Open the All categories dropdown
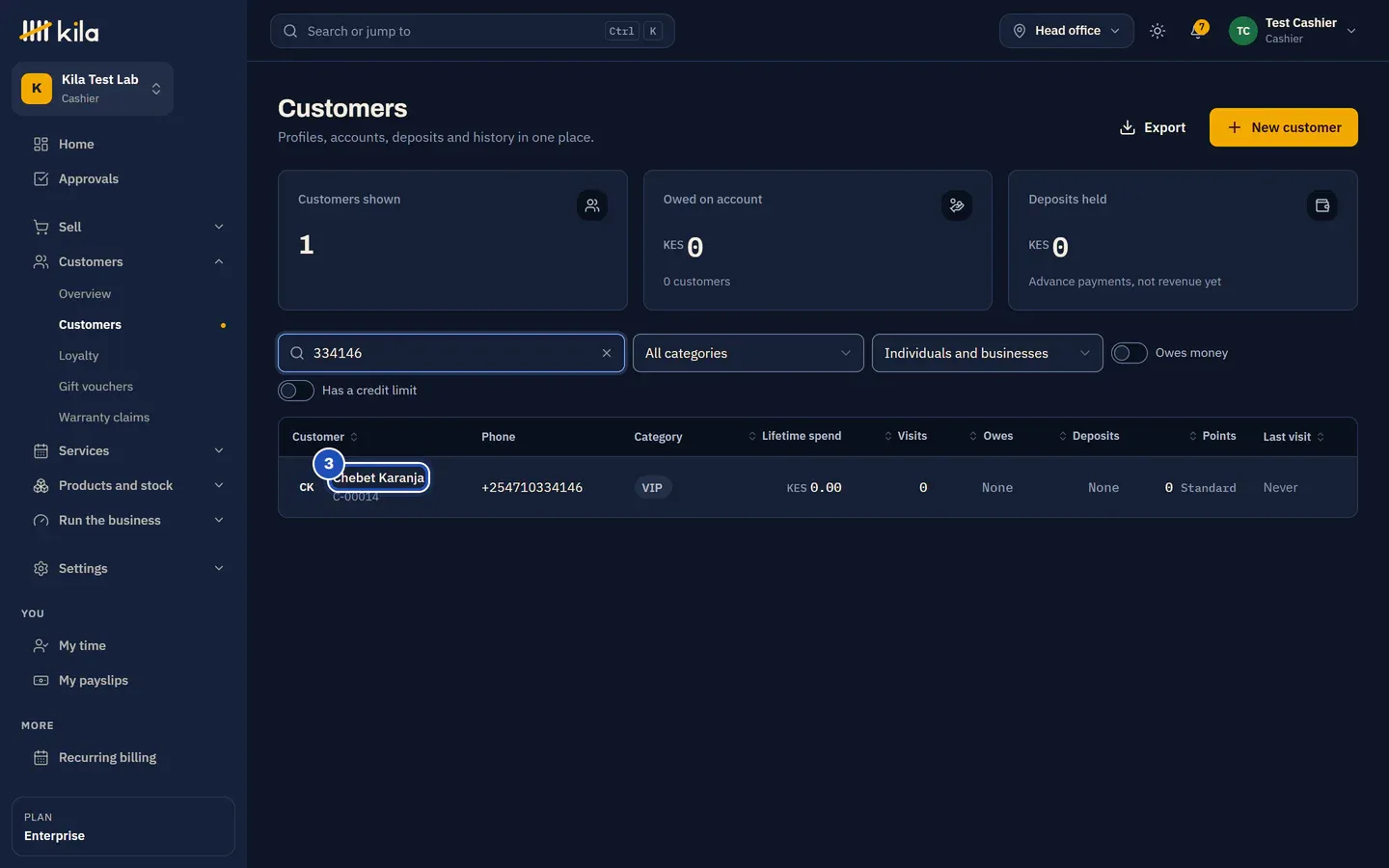Image resolution: width=1389 pixels, height=868 pixels. (749, 353)
